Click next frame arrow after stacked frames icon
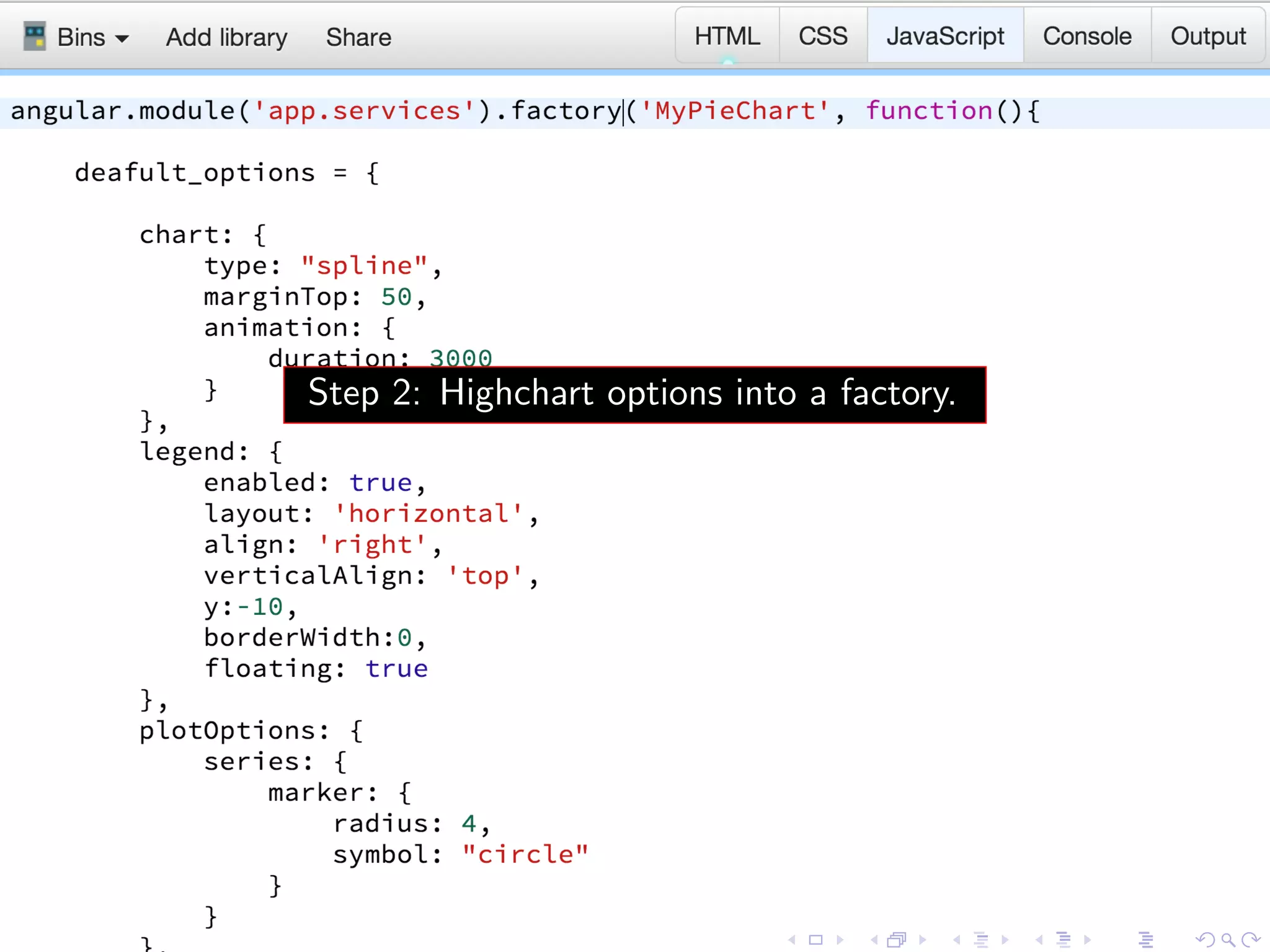This screenshot has width=1270, height=952. (922, 940)
